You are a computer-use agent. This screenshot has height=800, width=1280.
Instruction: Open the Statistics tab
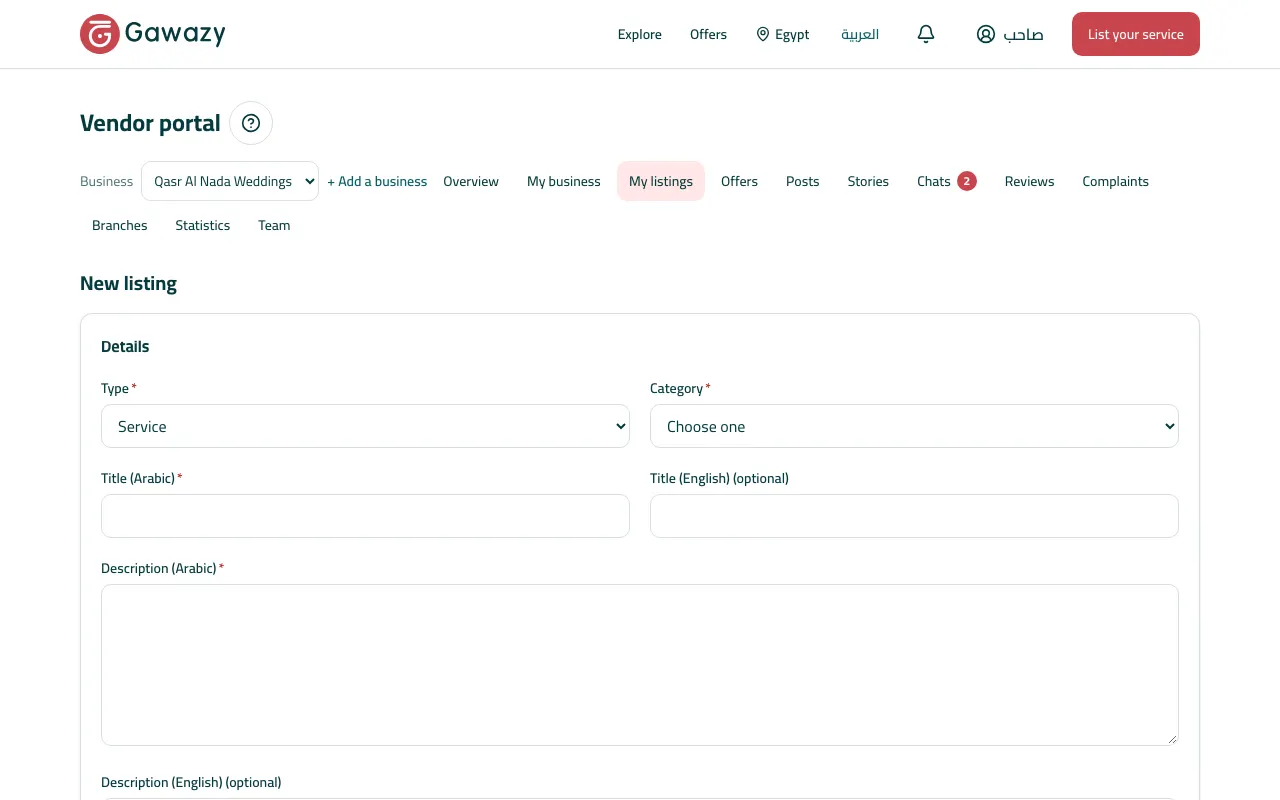(203, 225)
